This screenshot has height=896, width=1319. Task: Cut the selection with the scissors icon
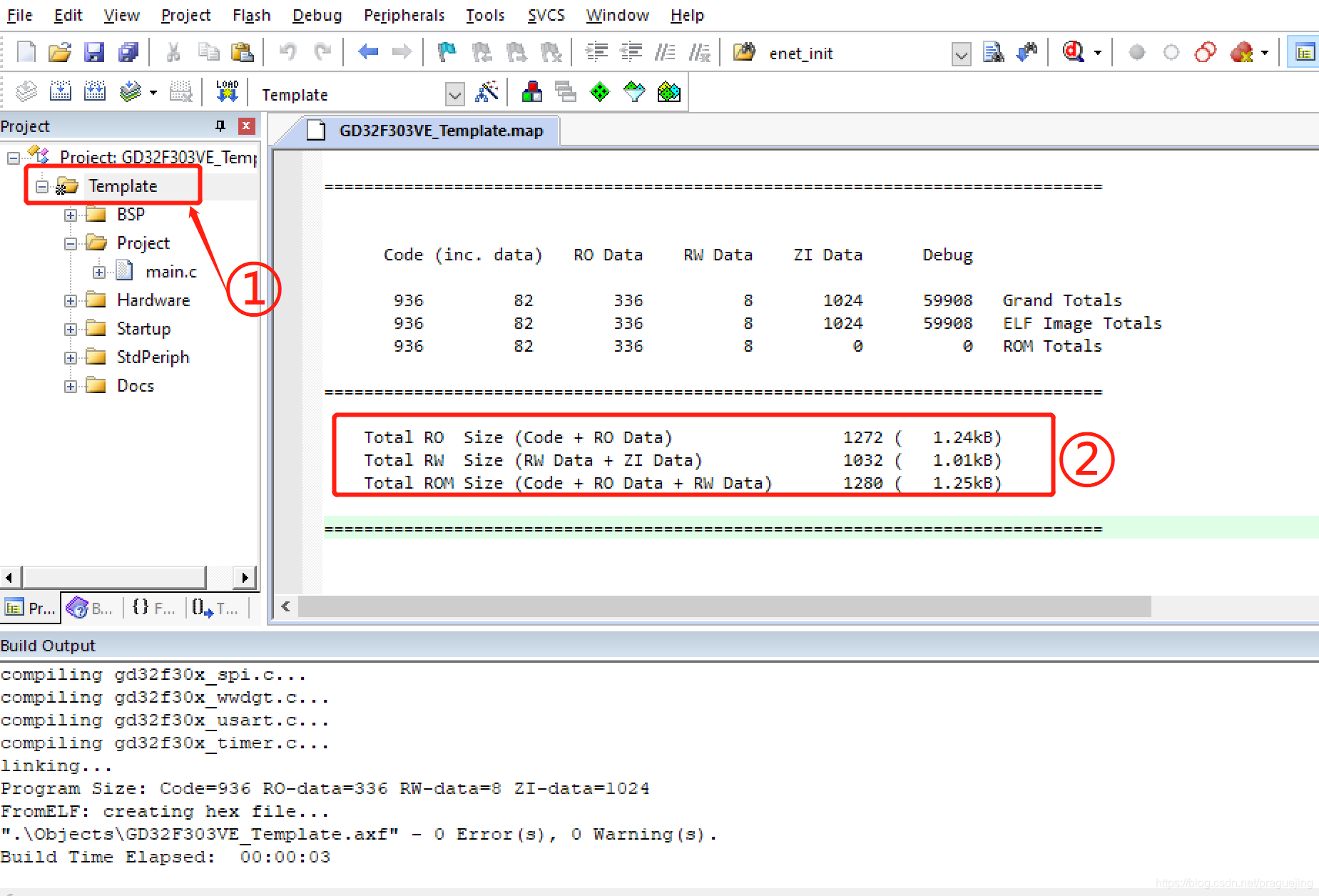173,53
